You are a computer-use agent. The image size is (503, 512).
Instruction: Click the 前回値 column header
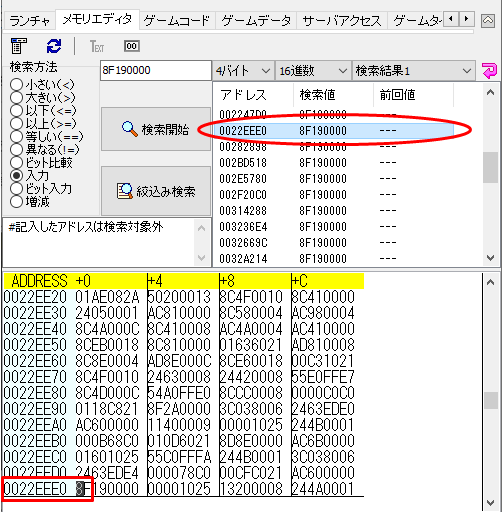413,95
